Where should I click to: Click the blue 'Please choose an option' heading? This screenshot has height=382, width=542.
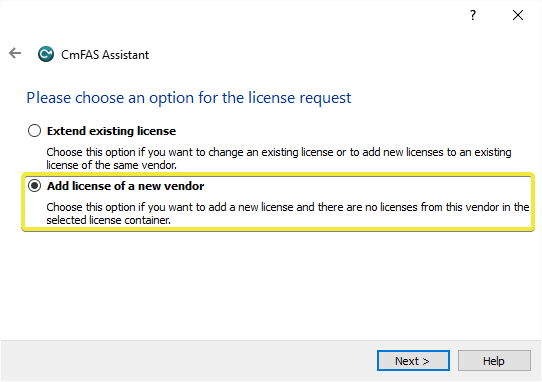[x=189, y=98]
